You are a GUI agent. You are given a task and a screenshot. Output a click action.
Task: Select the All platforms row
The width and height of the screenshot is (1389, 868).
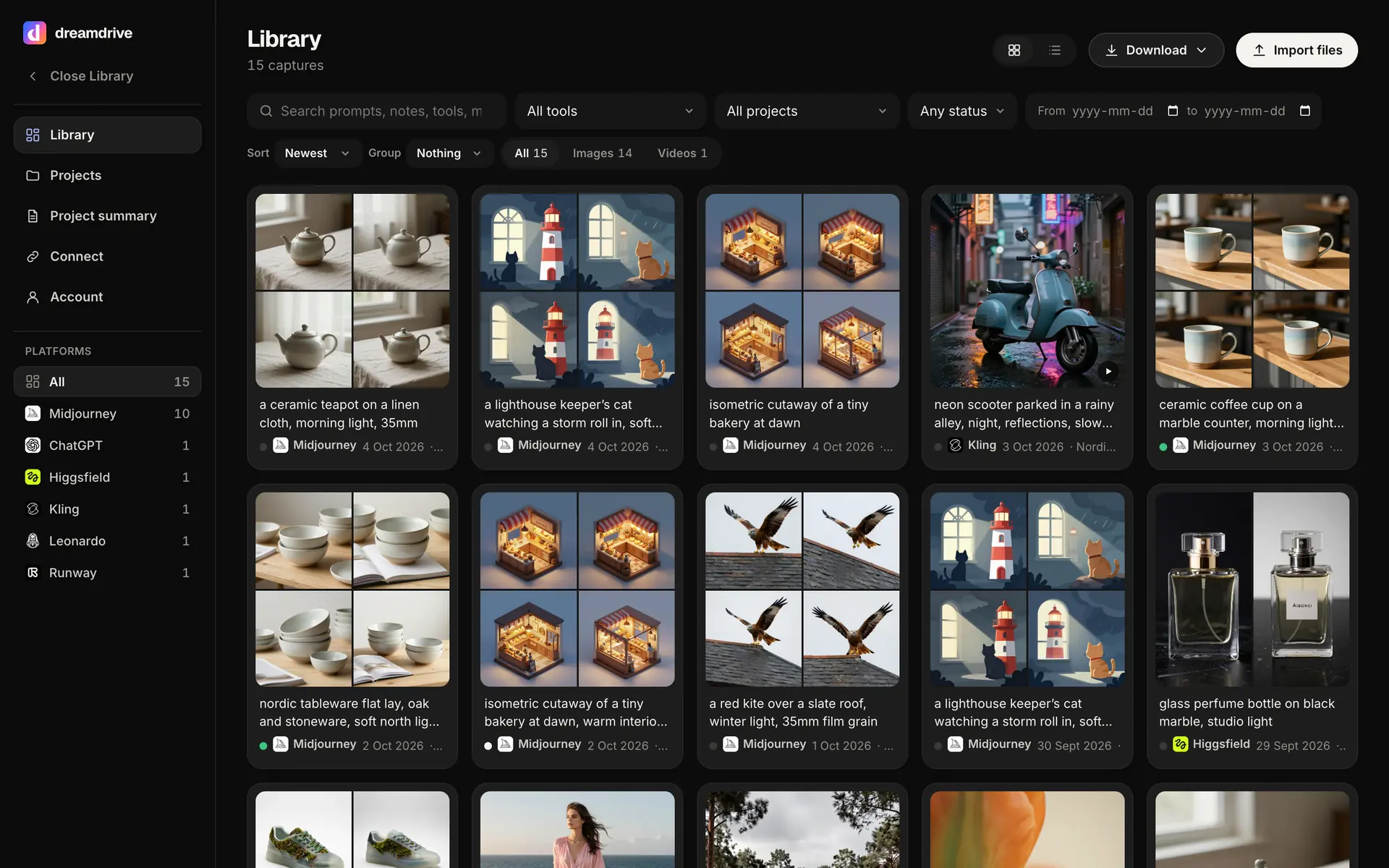click(x=107, y=382)
